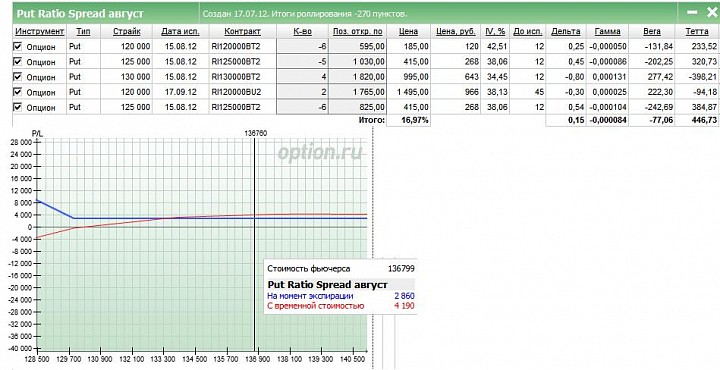Image resolution: width=720 pixels, height=370 pixels.
Task: Sort by the Инструмент column header
Action: coord(39,31)
